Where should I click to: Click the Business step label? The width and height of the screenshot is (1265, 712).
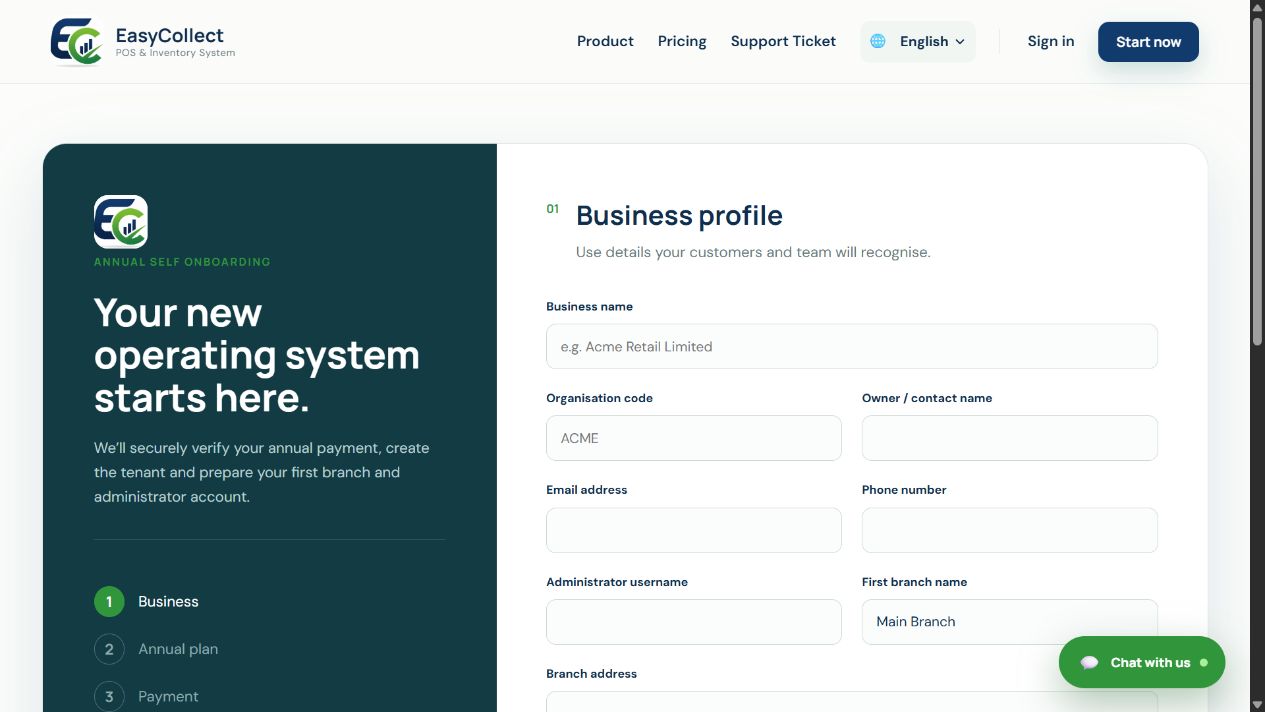[168, 602]
